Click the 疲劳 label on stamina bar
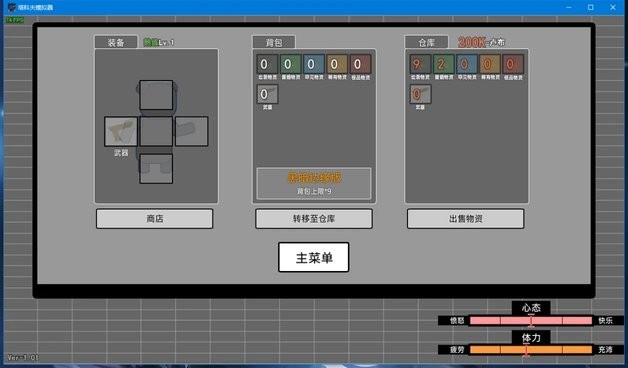The width and height of the screenshot is (628, 368). pyautogui.click(x=457, y=350)
